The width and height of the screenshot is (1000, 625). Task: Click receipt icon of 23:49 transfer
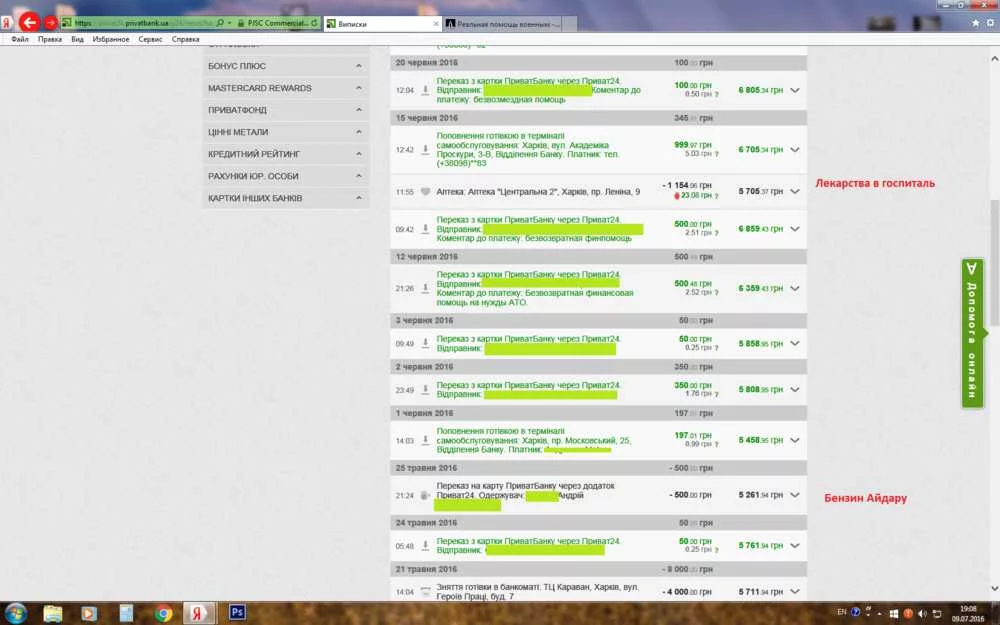[425, 390]
